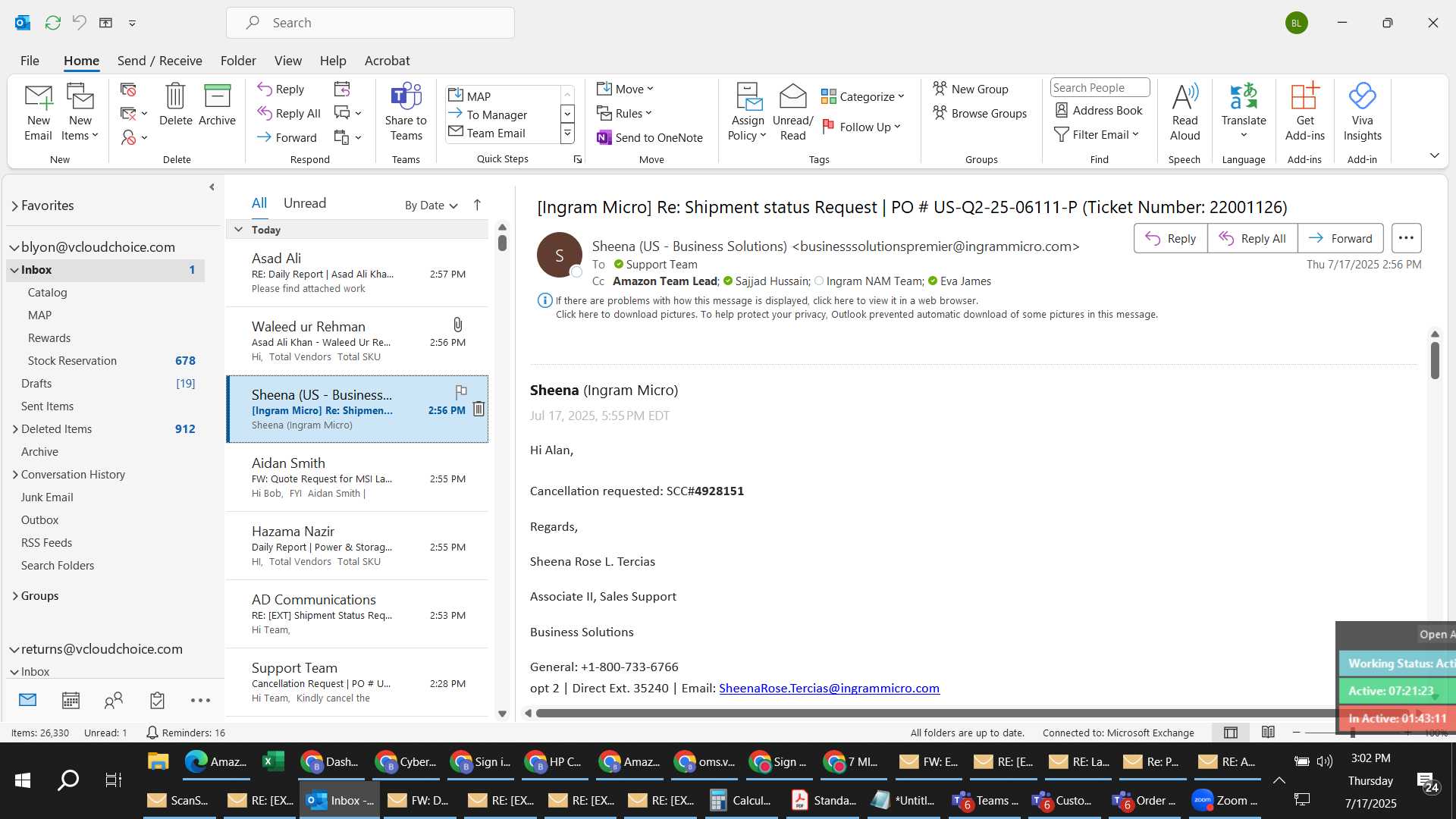Collapse the ribbon with chevron
Image resolution: width=1456 pixels, height=819 pixels.
1434,155
